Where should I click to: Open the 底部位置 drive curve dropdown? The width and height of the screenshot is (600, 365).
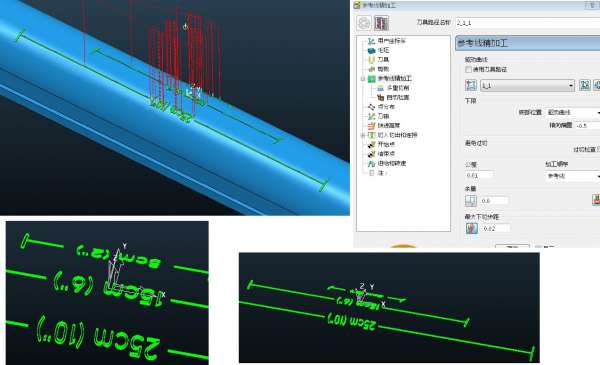coord(573,112)
